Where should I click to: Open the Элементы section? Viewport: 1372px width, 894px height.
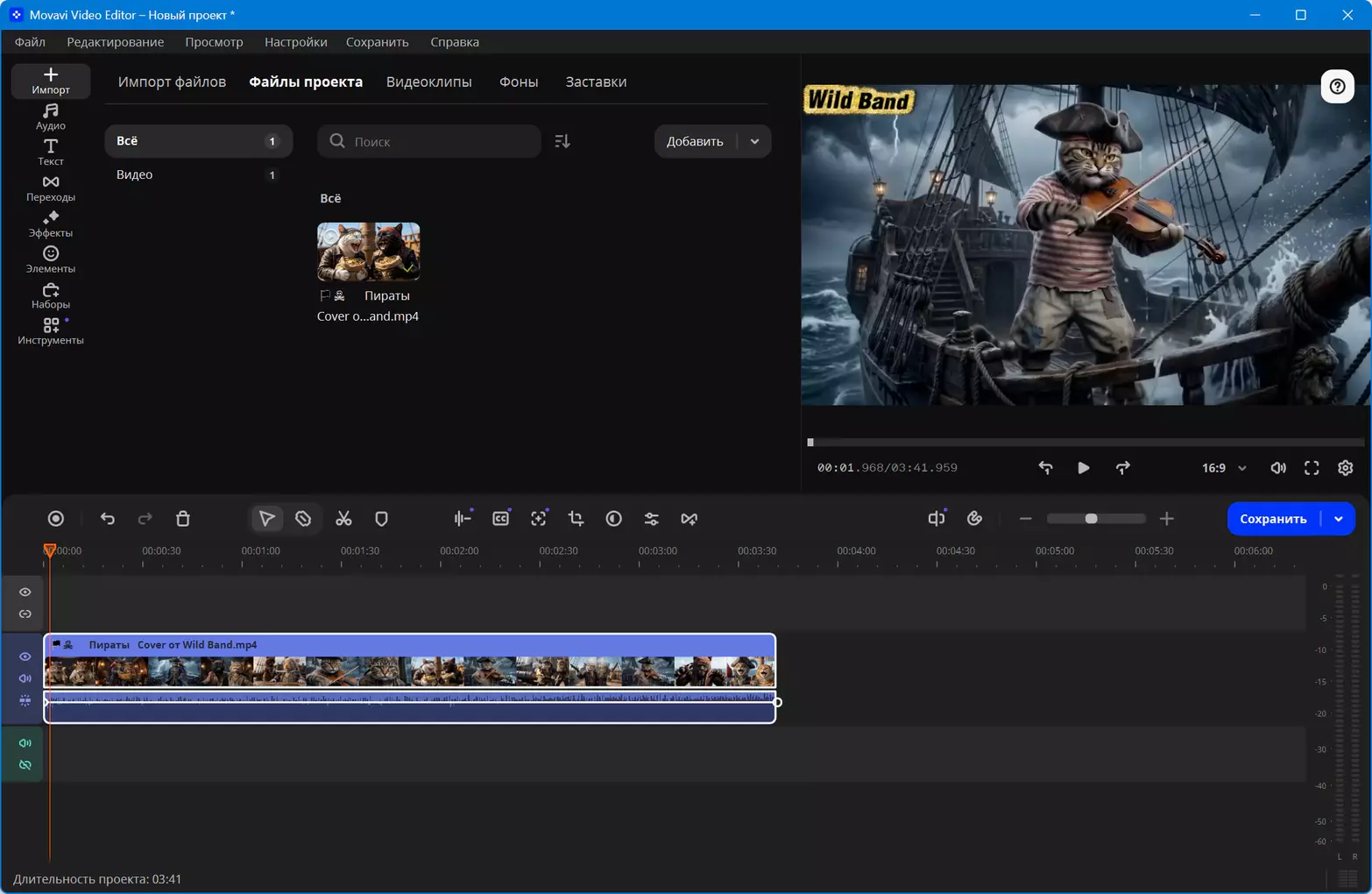51,260
